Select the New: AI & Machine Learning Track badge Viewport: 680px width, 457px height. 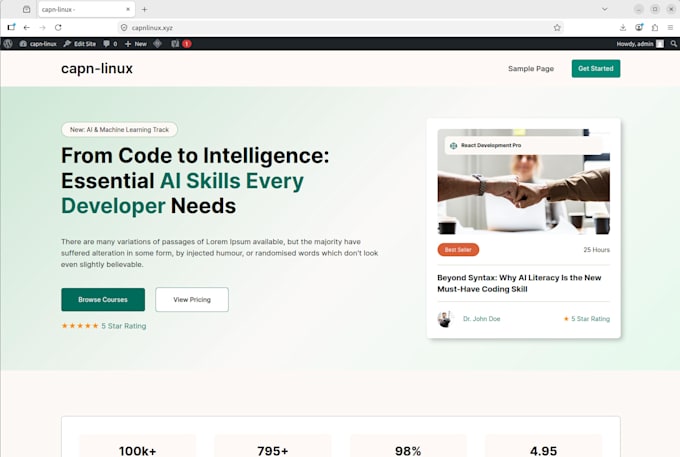[x=119, y=130]
